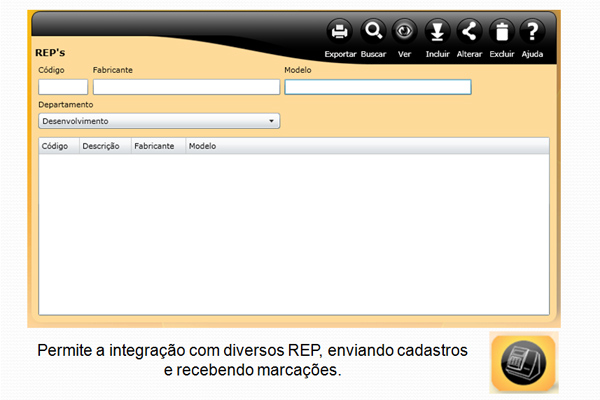Click the REP's form title

51,52
